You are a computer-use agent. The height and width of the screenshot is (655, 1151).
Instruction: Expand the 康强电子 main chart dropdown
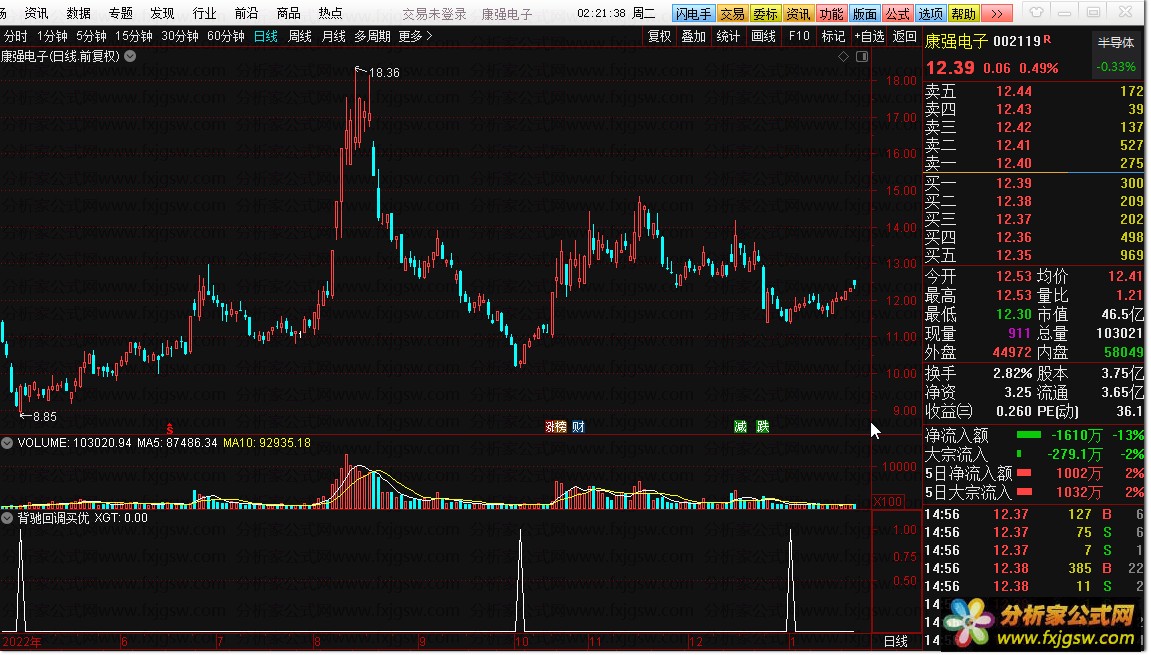[130, 56]
